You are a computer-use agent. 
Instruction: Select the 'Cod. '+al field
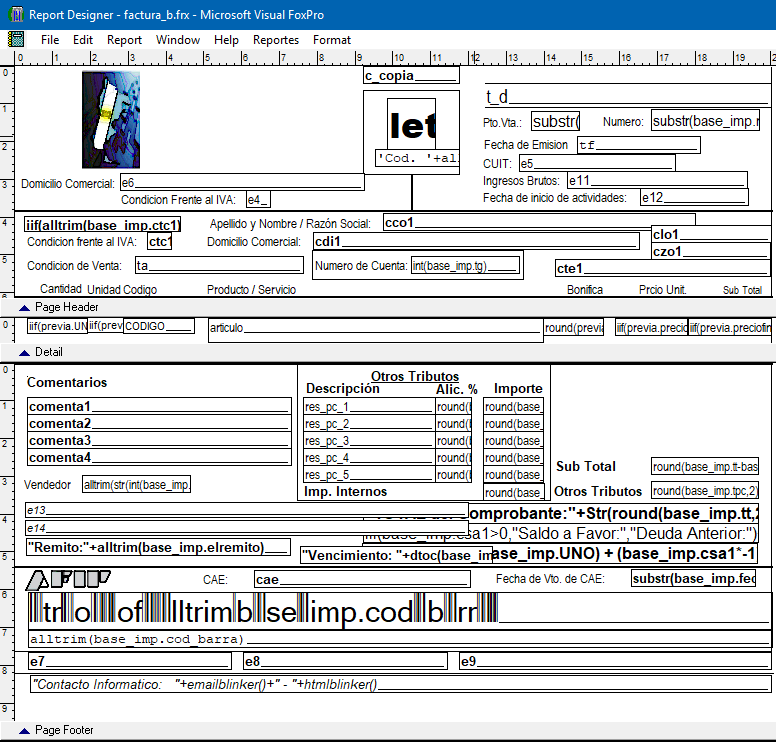point(417,158)
